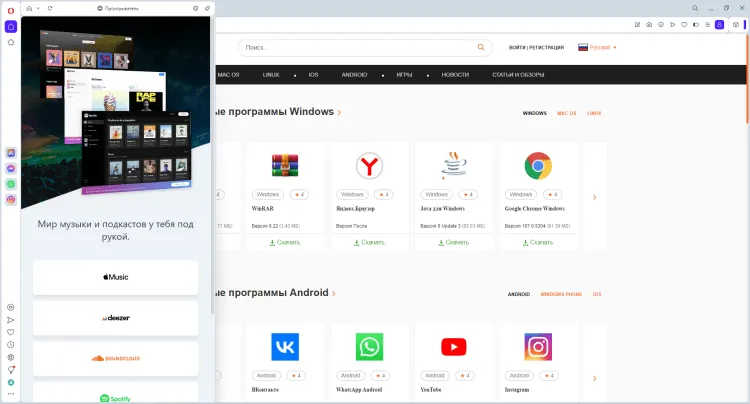Screen dimensions: 750x404
Task: Open Instagram in the Opera sidebar
Action: pyautogui.click(x=11, y=200)
